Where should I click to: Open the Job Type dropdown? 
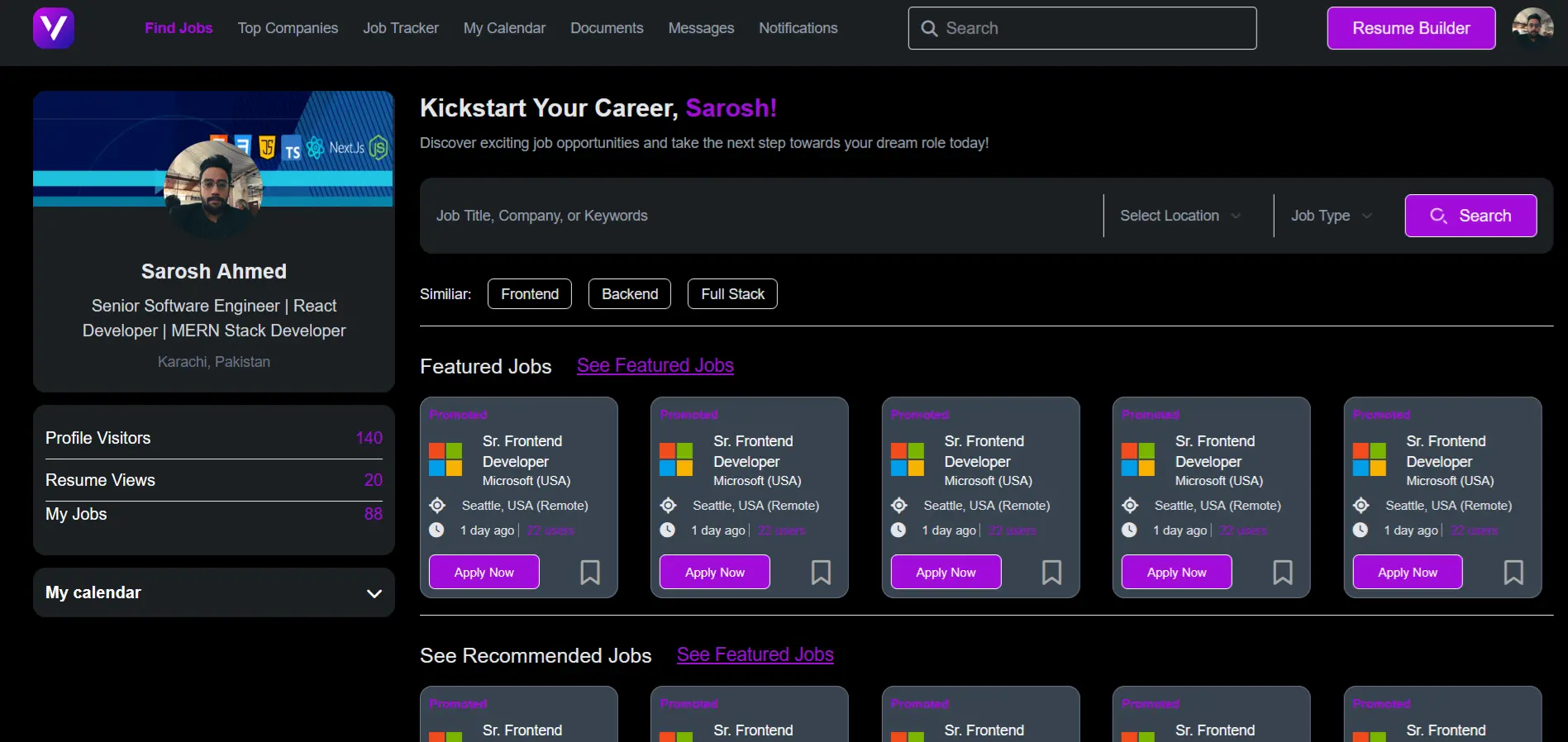tap(1332, 216)
